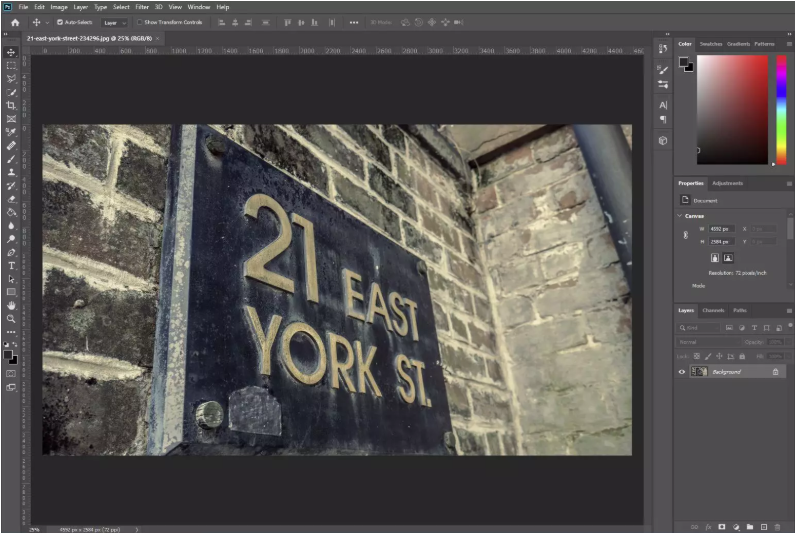This screenshot has height=533, width=795.
Task: Select the Brush tool
Action: [x=11, y=159]
